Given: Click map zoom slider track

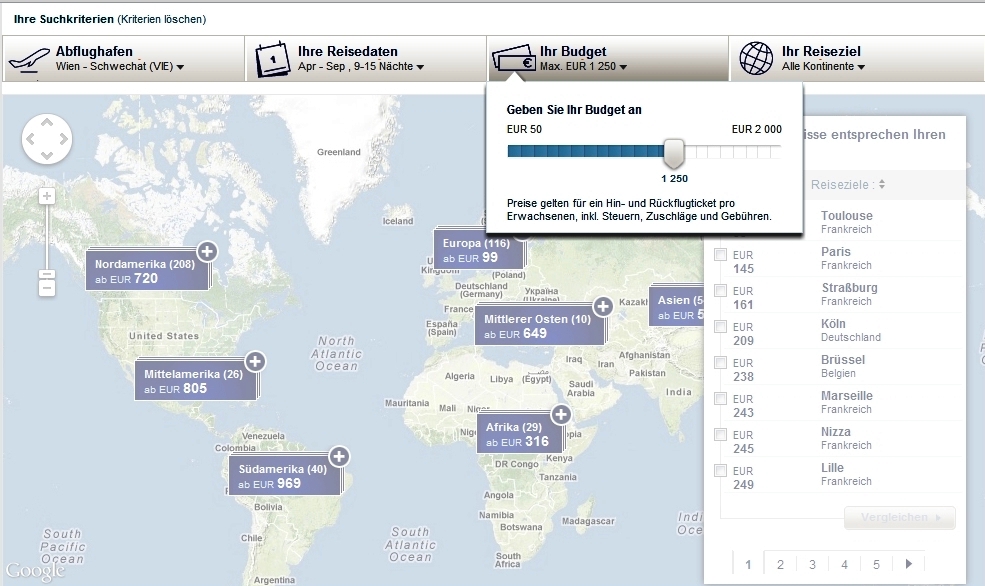Looking at the screenshot, I should pyautogui.click(x=46, y=239).
